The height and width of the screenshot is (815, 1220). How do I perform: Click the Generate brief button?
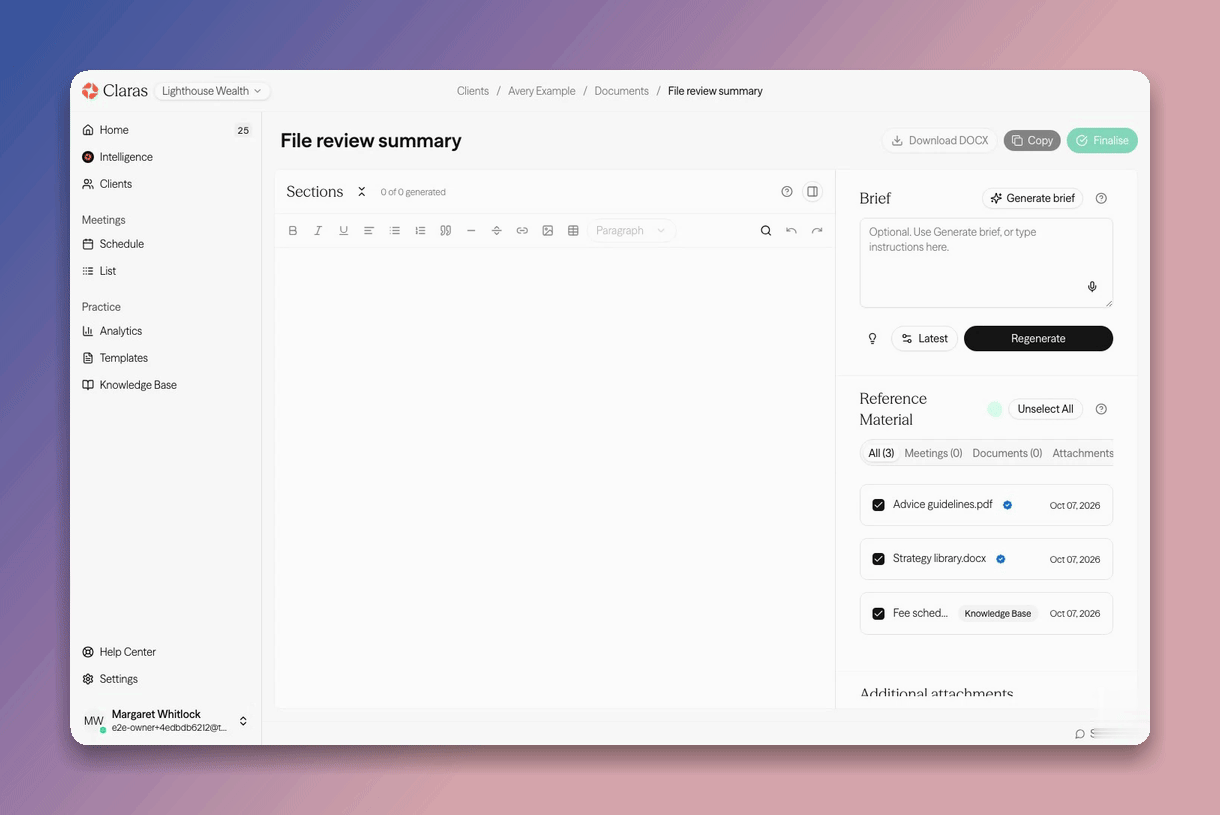point(1033,198)
